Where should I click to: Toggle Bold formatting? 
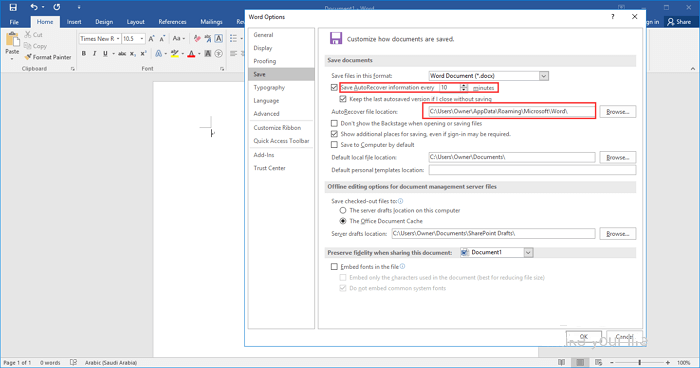point(83,54)
